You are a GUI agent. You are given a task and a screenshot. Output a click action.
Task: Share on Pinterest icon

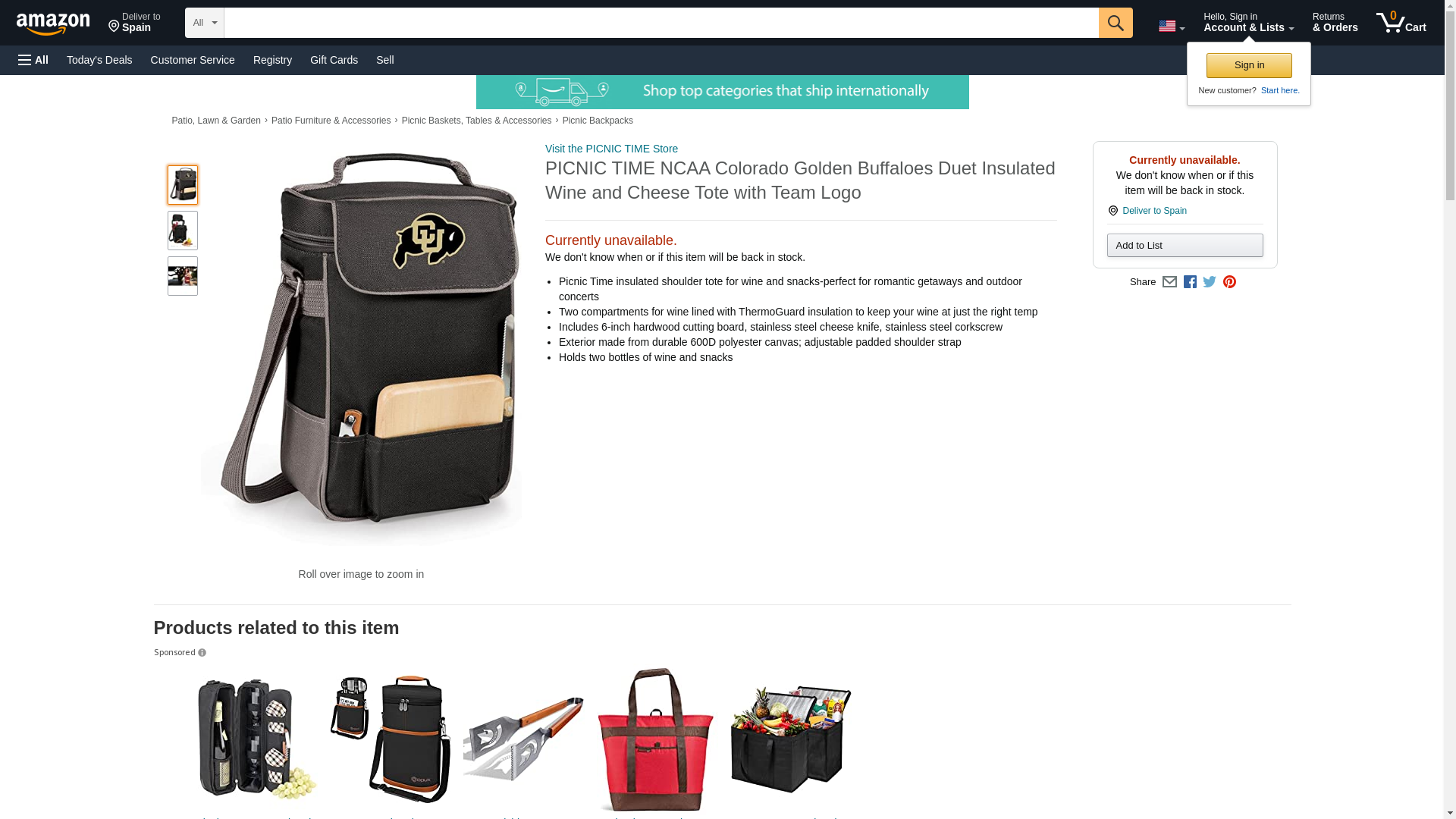[x=1229, y=282]
